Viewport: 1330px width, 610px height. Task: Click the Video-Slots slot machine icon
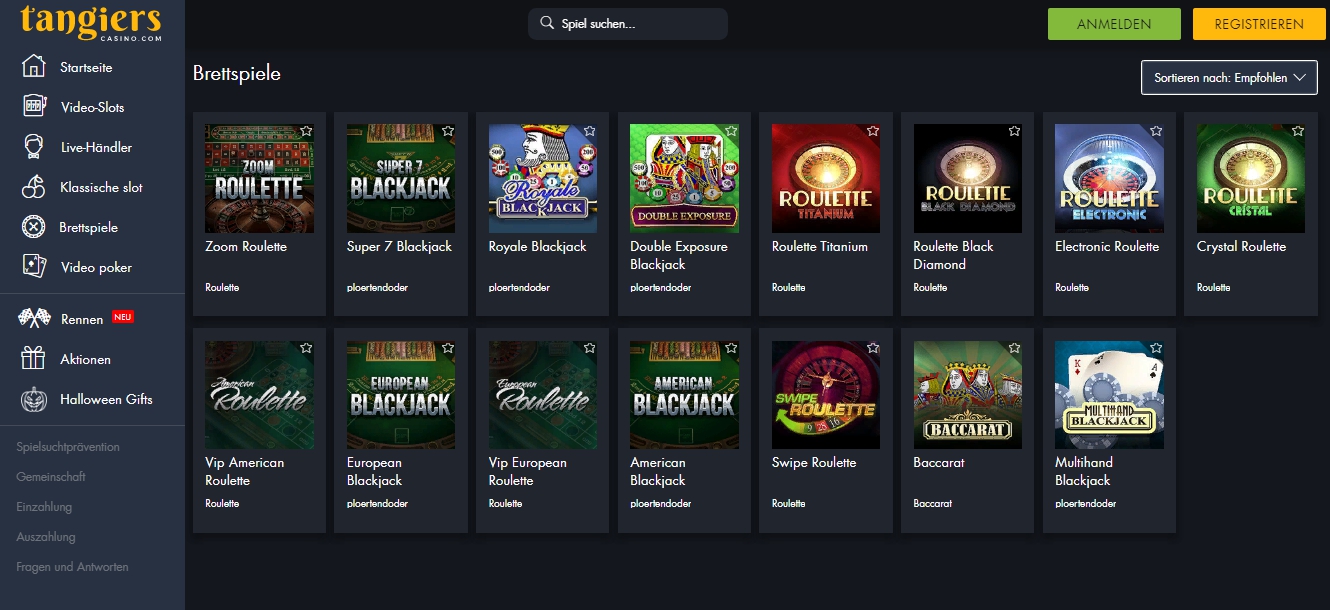pyautogui.click(x=33, y=107)
